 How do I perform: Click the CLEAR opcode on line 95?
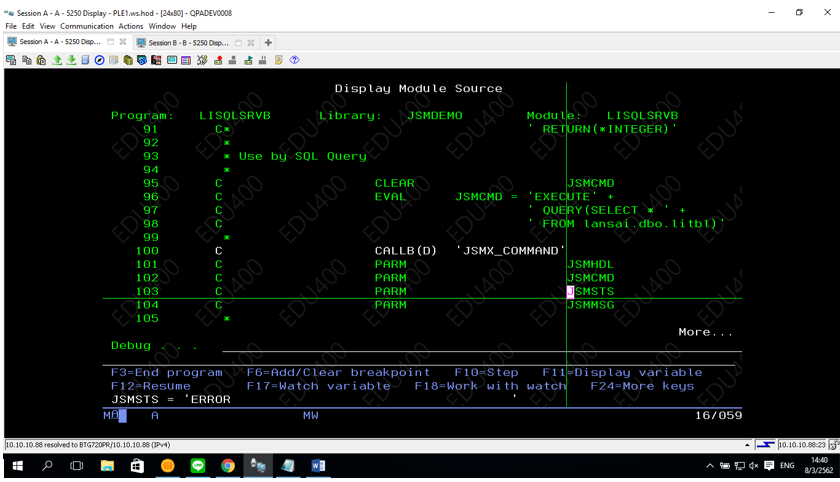(x=394, y=183)
